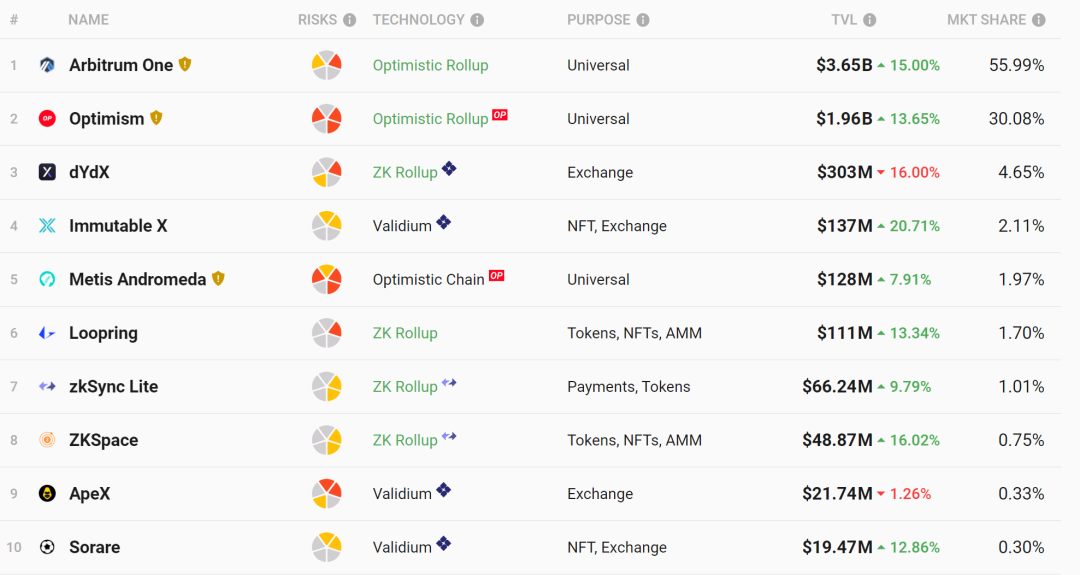
Task: Sort by the TECHNOLOGY column header
Action: (x=419, y=20)
